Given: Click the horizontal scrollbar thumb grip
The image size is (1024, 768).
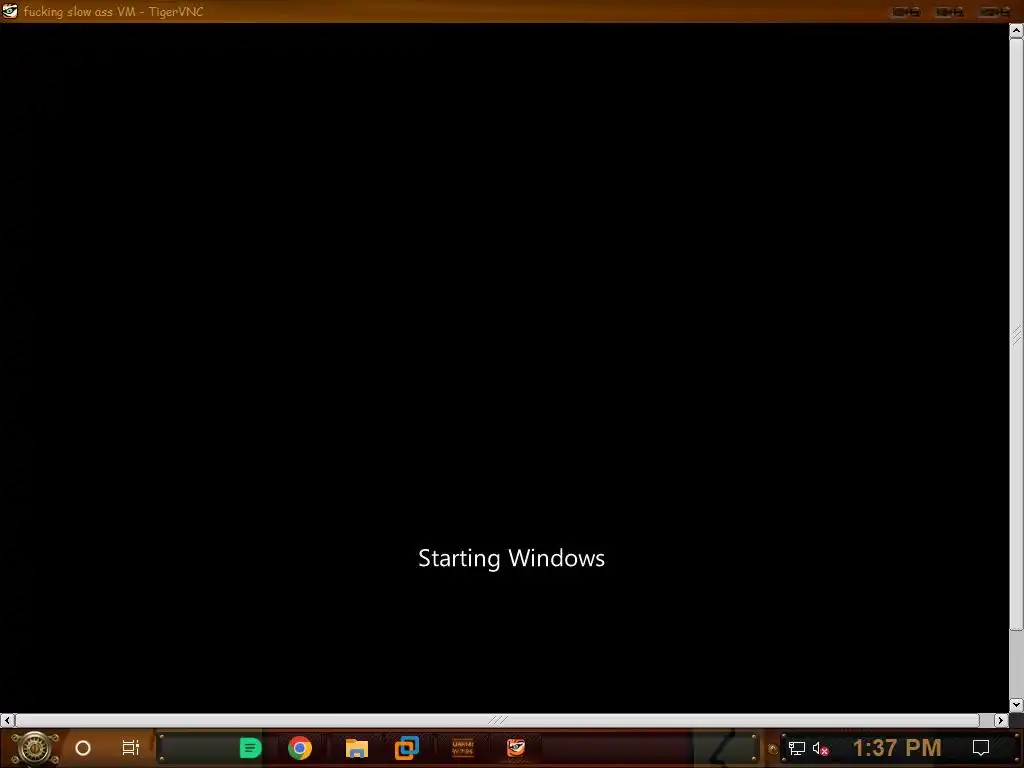Looking at the screenshot, I should 498,720.
